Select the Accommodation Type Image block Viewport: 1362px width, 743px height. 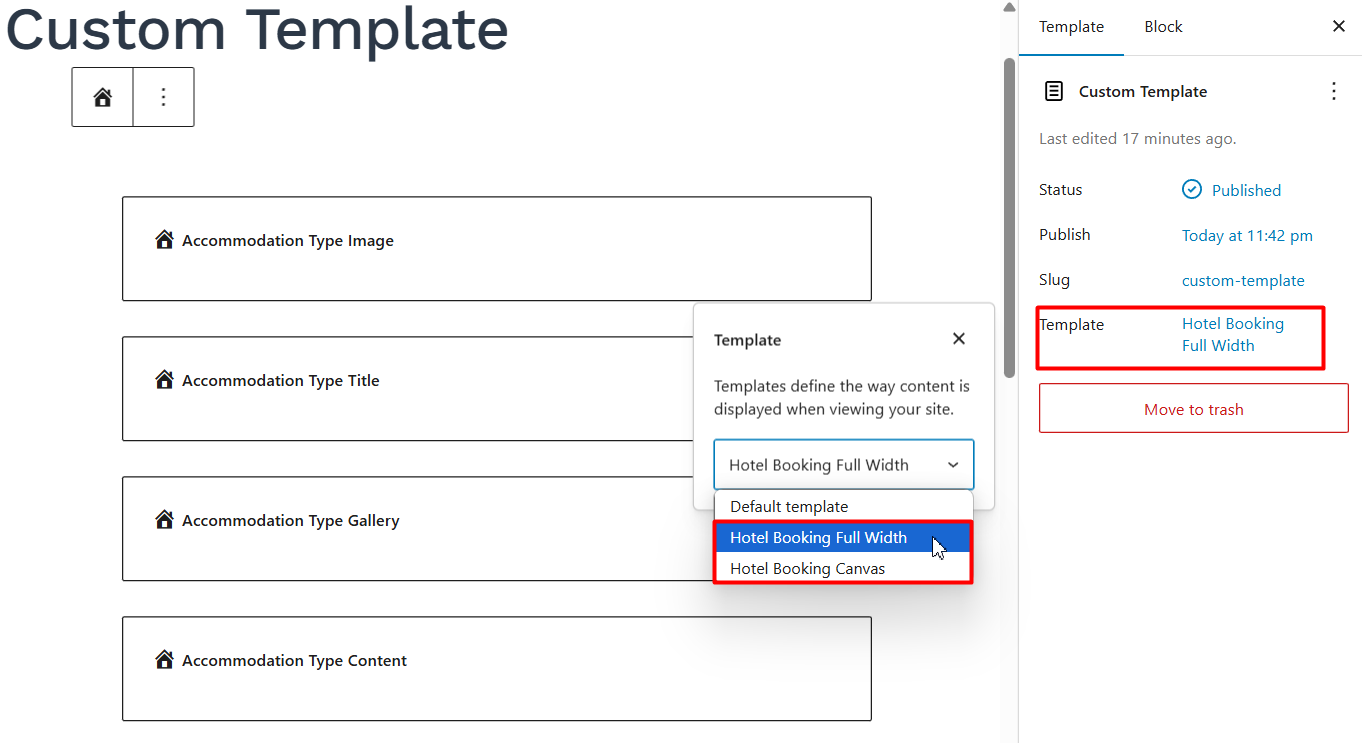click(497, 249)
